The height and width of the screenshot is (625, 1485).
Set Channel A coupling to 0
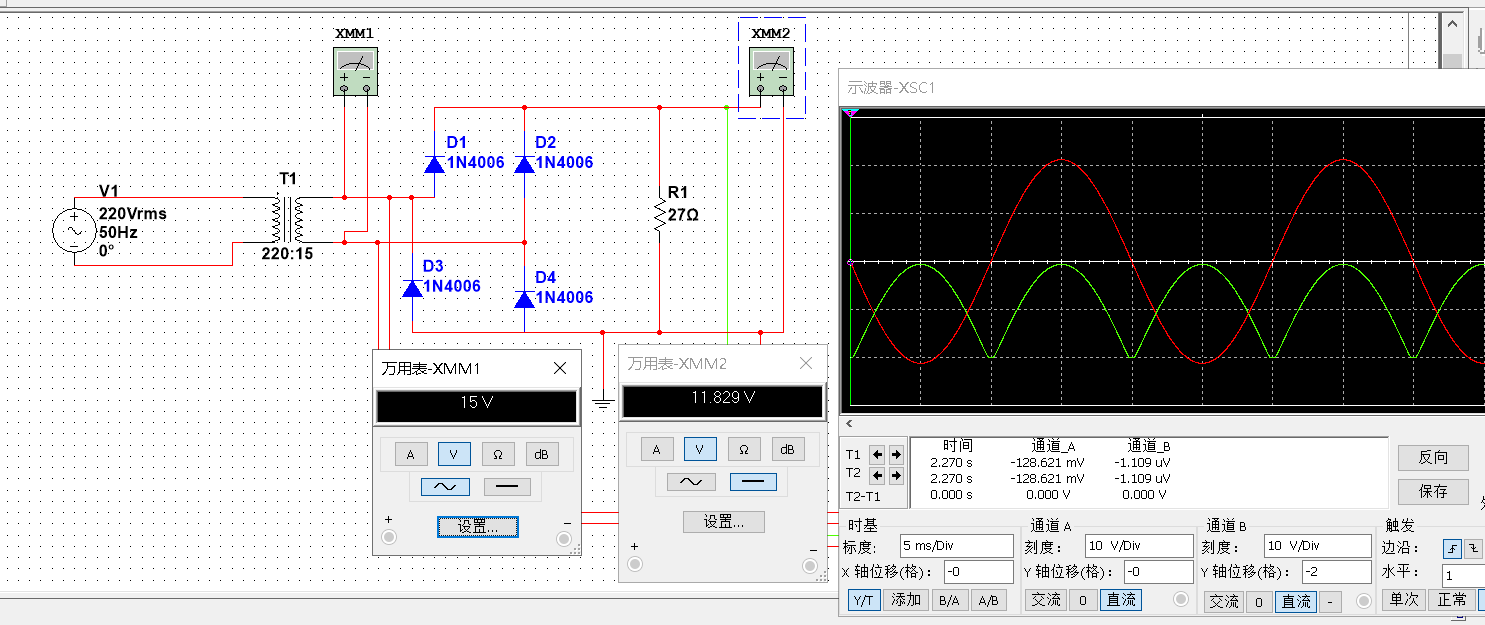coord(1082,600)
